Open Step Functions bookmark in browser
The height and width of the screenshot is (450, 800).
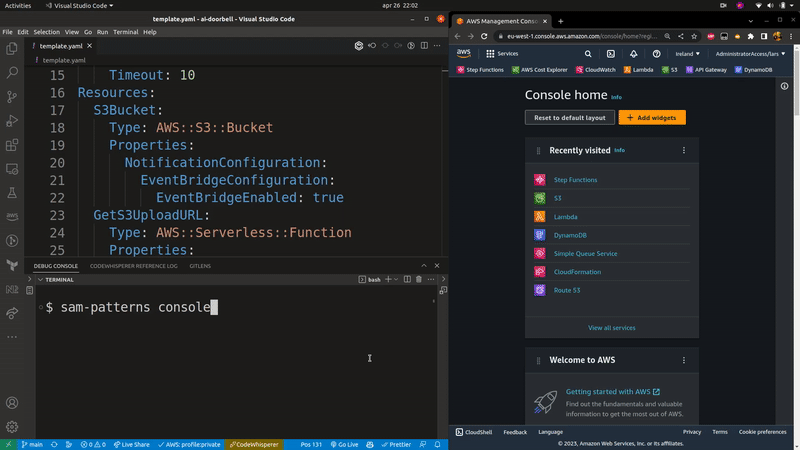click(480, 70)
